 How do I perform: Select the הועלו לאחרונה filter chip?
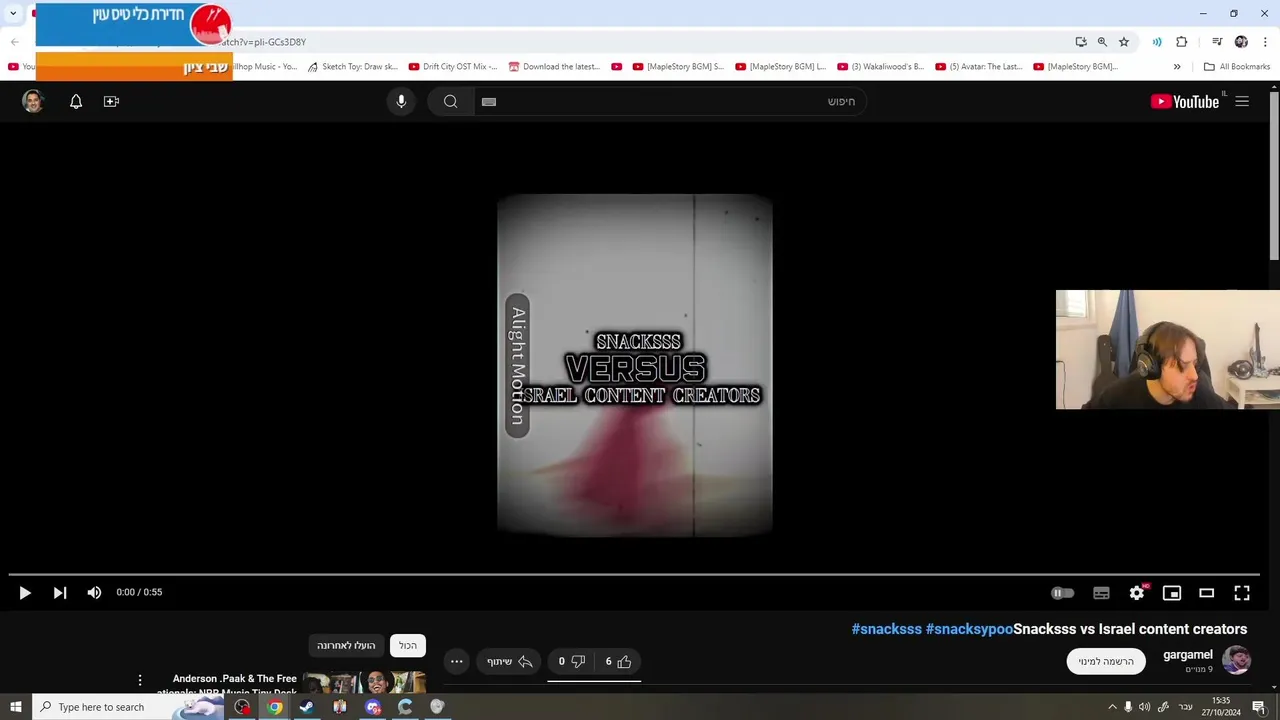346,645
